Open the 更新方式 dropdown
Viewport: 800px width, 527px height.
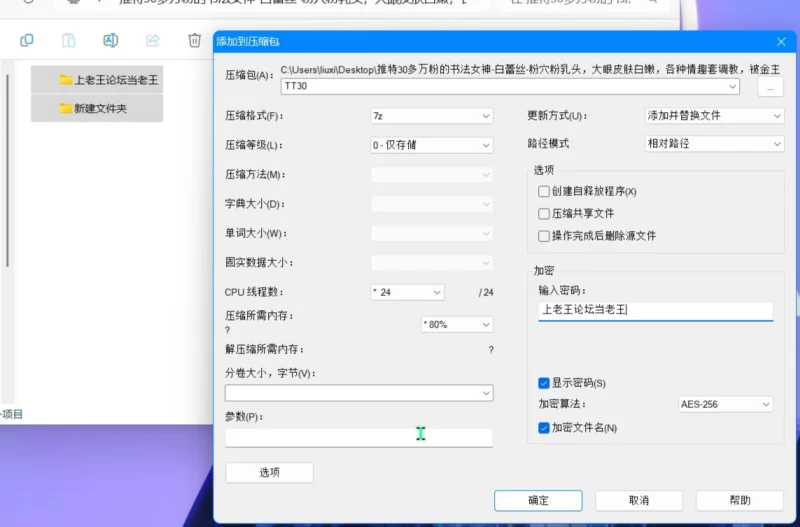[x=714, y=116]
